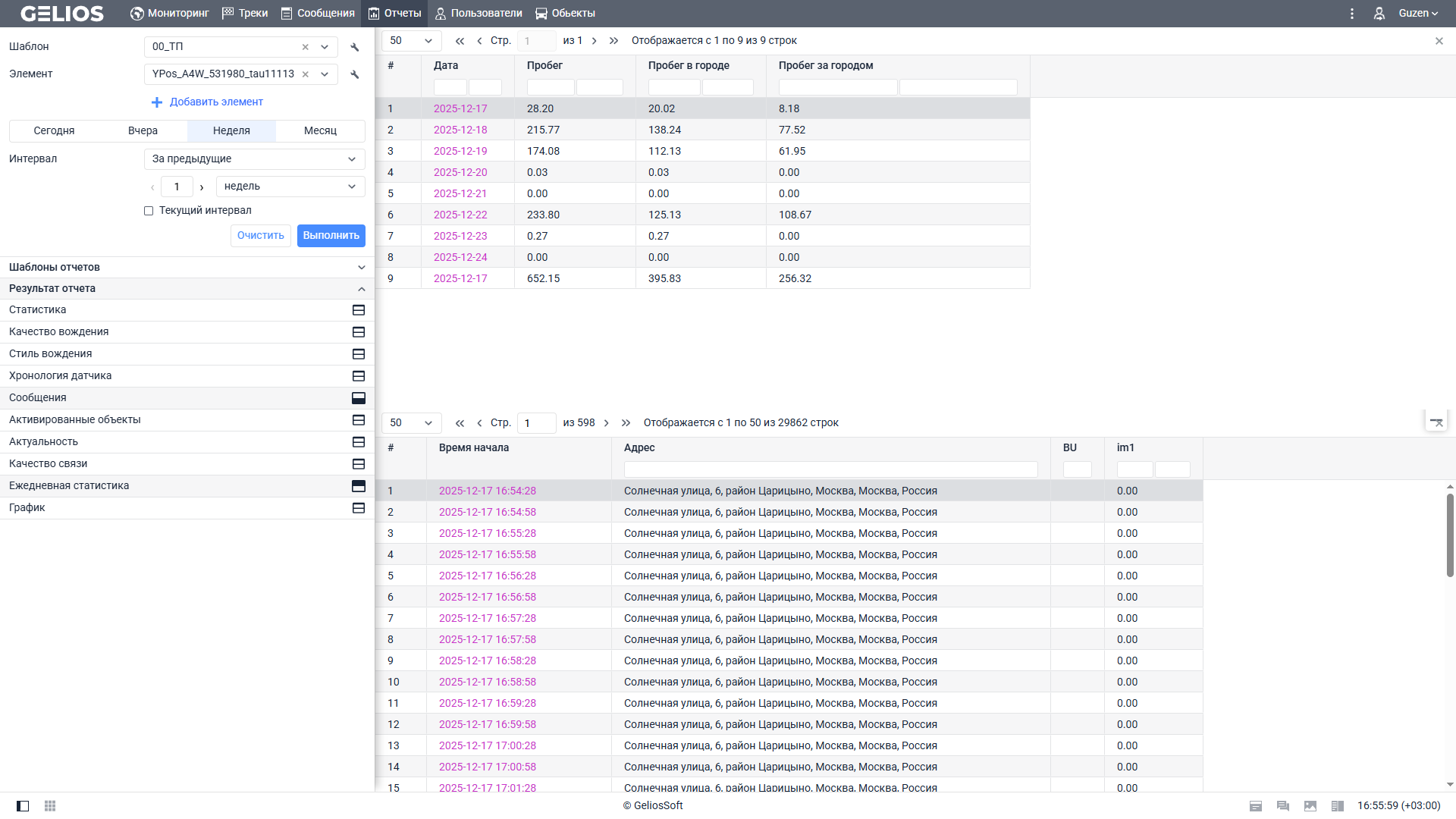
Task: Click the sidebar toggle icon at bottom left
Action: (23, 805)
